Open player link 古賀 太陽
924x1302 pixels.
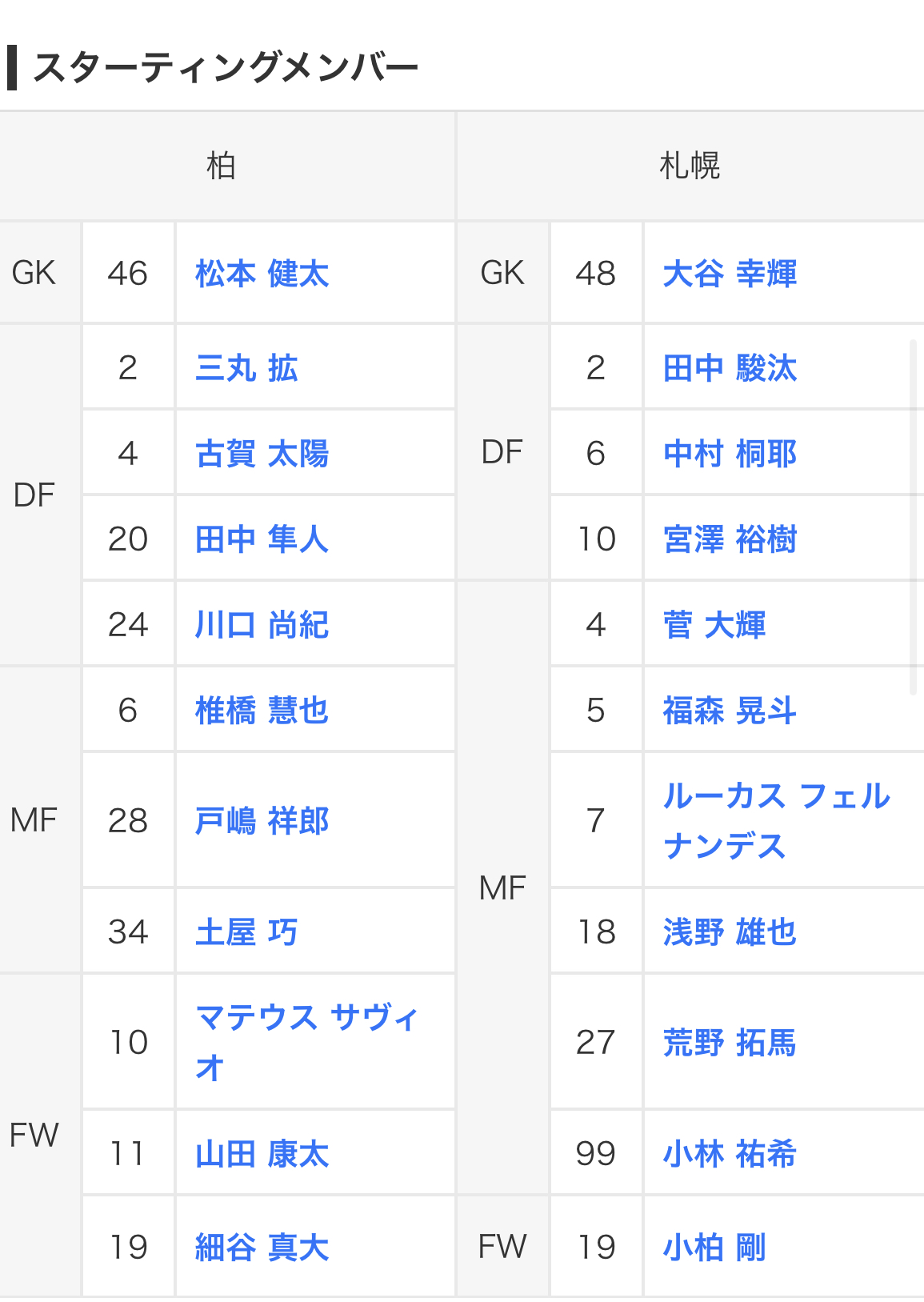[262, 454]
